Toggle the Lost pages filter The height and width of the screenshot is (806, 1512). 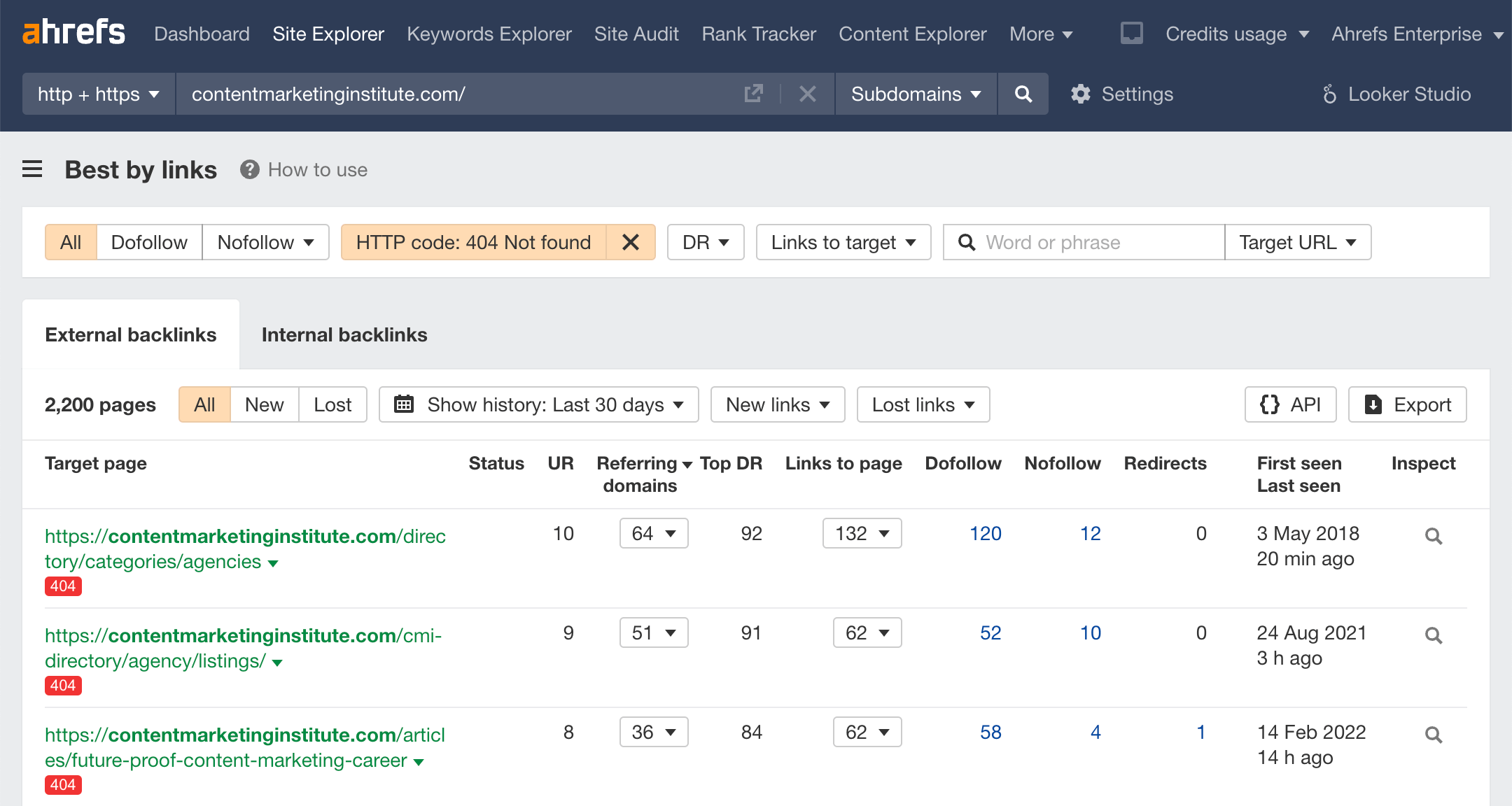pos(332,404)
